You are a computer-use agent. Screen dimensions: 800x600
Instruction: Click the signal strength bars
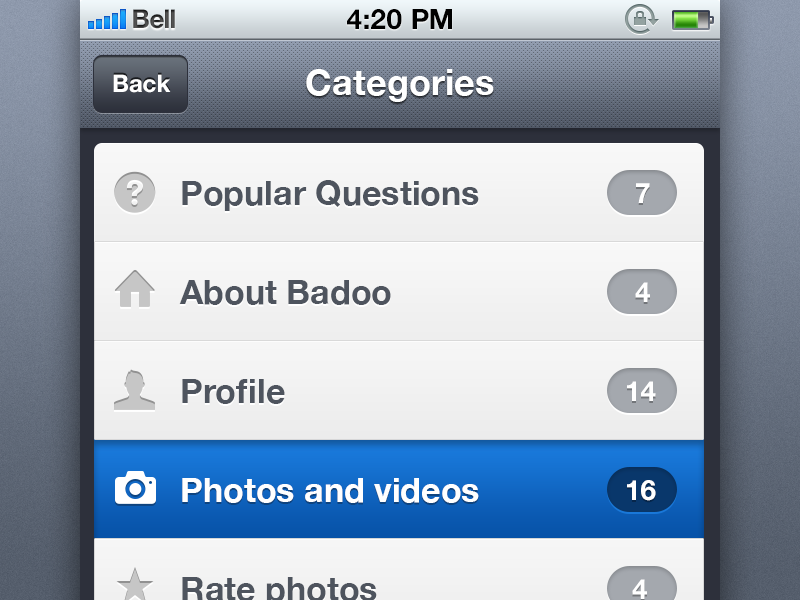point(107,19)
